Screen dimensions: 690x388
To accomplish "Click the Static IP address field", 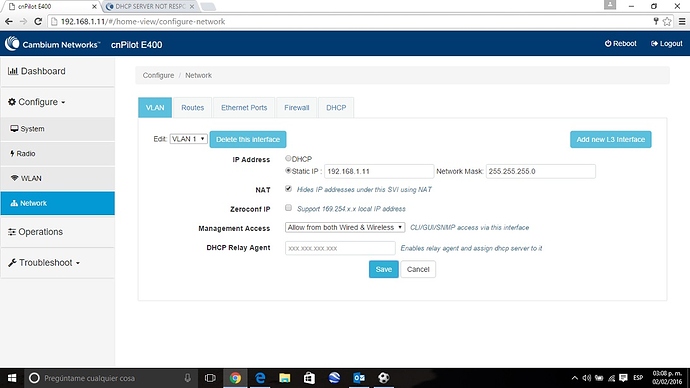I will (x=379, y=171).
